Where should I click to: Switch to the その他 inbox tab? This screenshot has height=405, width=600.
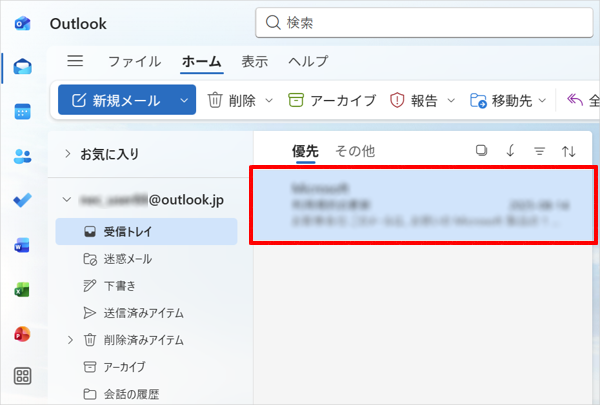tap(355, 151)
